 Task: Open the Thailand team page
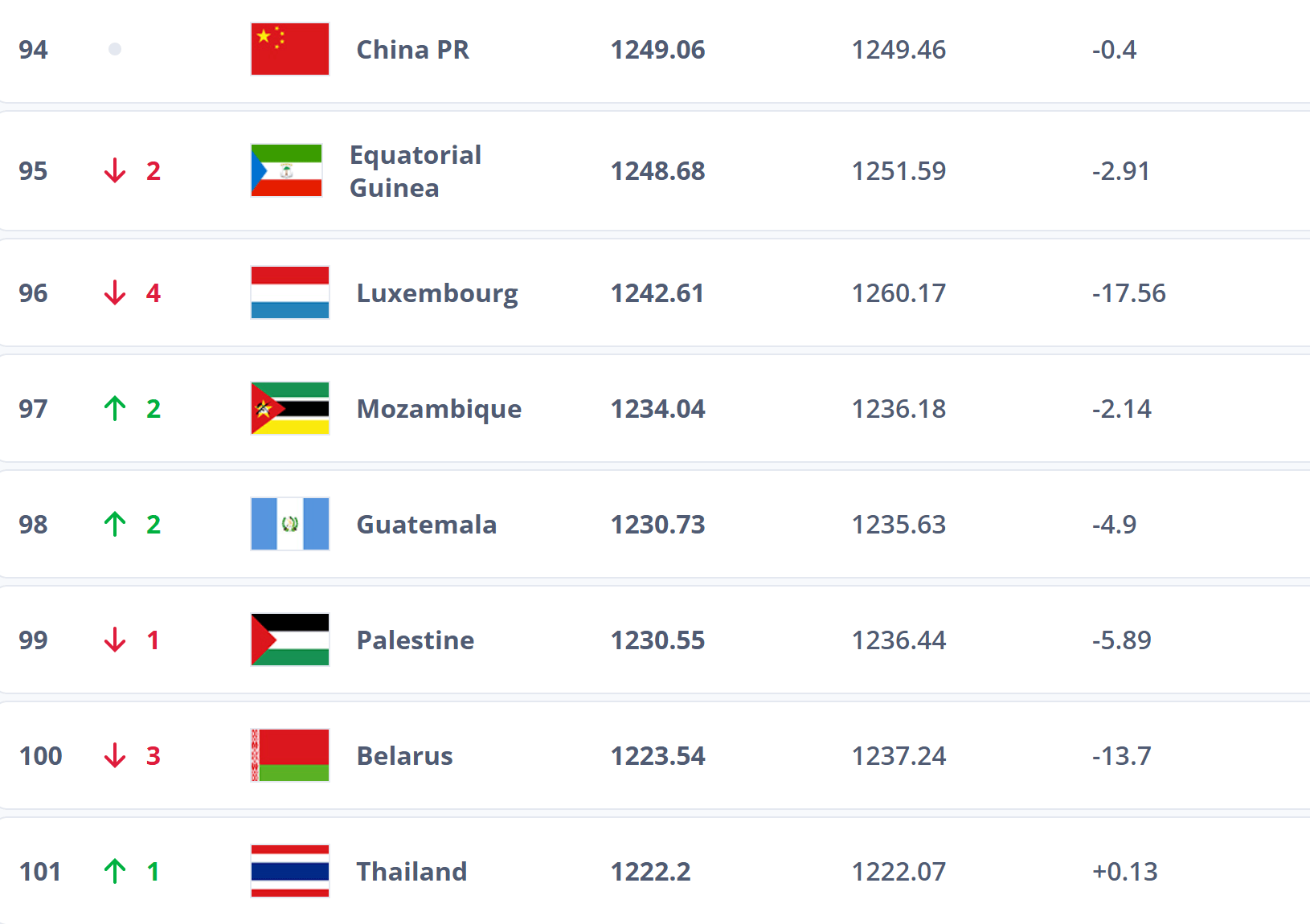click(x=411, y=872)
